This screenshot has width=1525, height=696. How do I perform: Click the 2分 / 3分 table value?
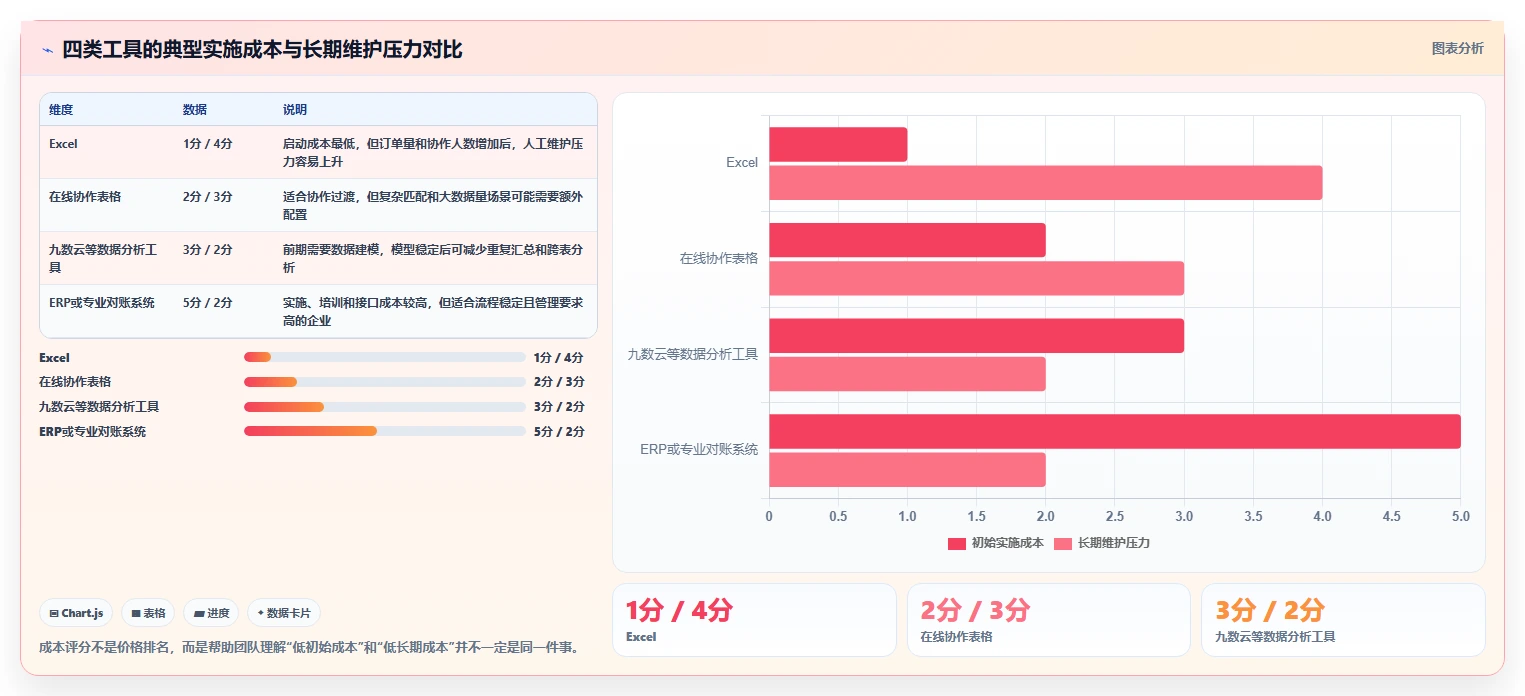(208, 197)
